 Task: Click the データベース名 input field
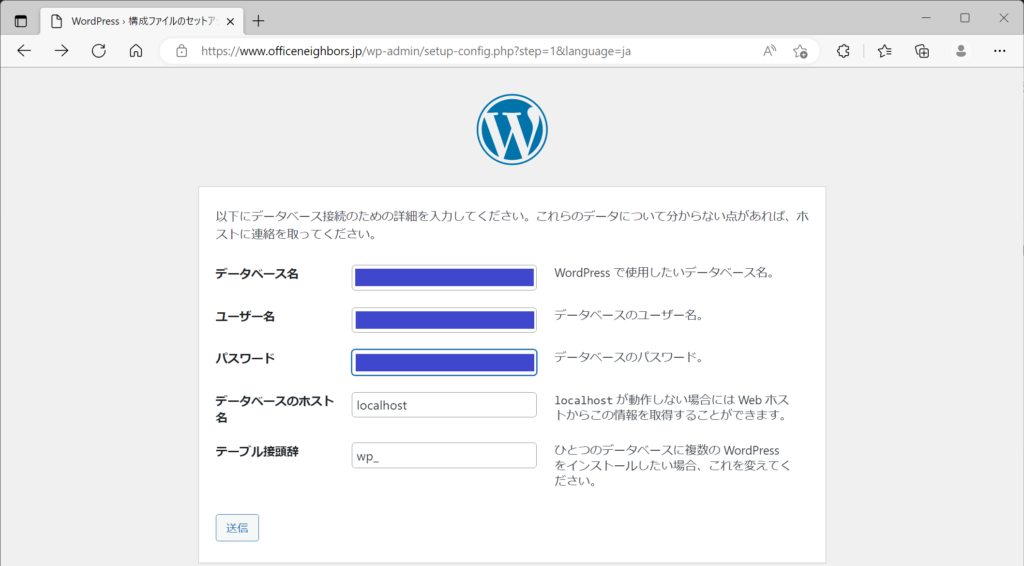tap(444, 277)
